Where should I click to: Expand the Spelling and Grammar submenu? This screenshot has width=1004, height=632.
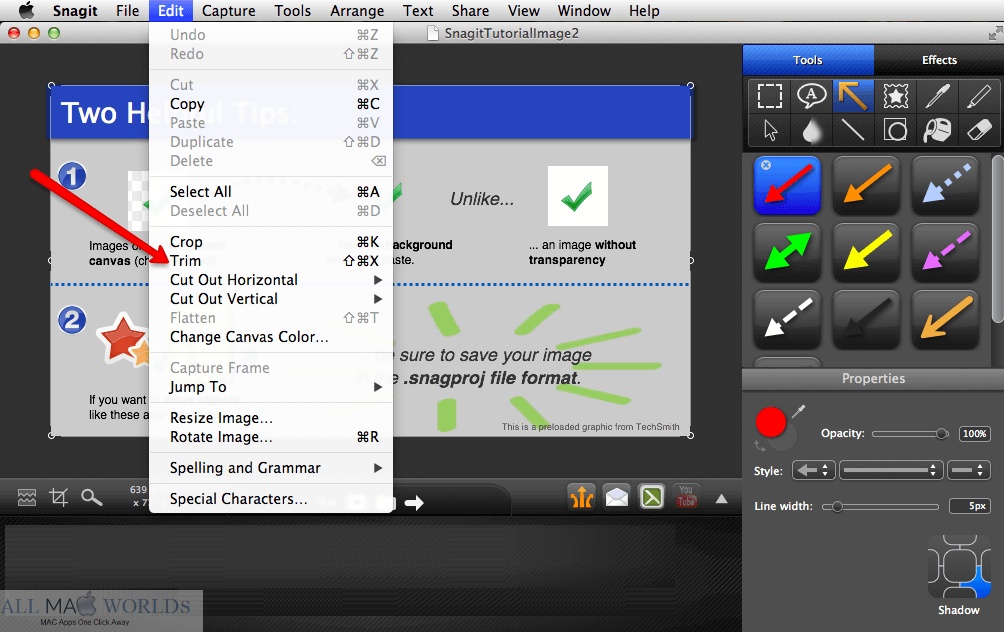[x=271, y=468]
